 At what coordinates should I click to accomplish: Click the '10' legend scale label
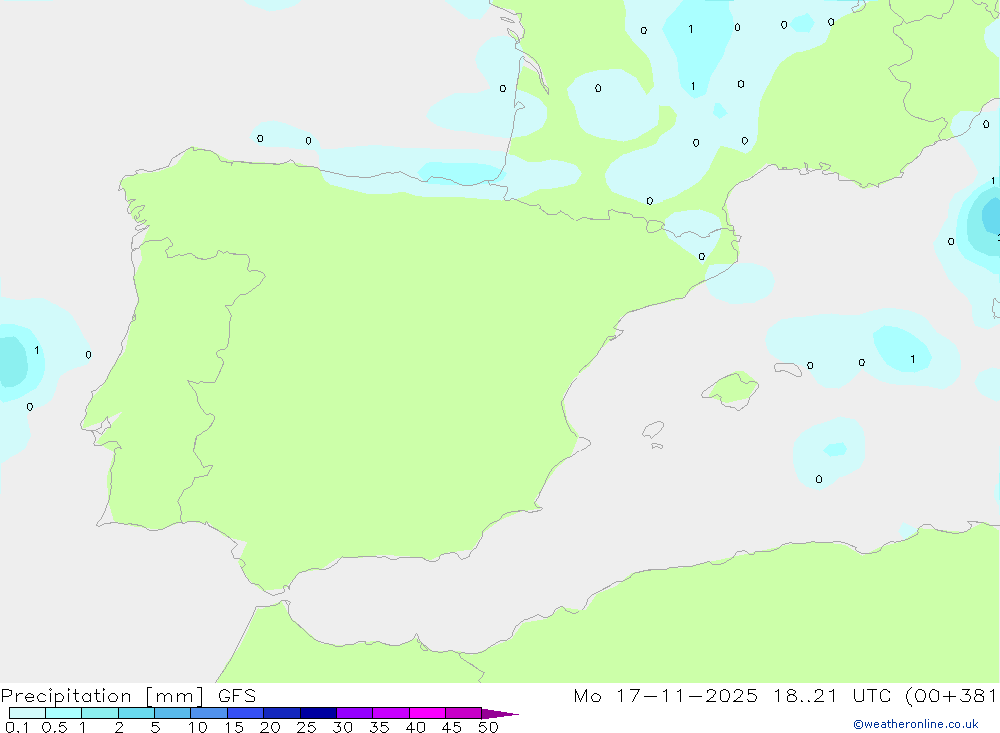(x=198, y=727)
